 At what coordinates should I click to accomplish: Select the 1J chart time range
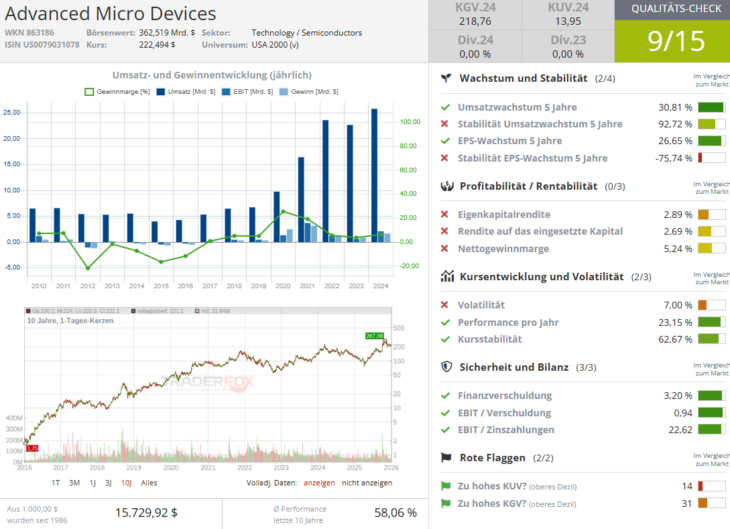93,482
